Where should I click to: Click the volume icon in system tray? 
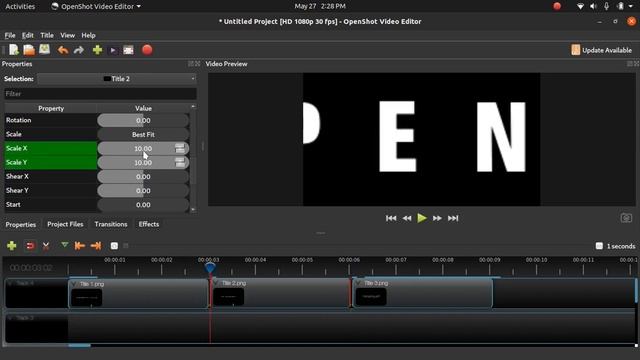pos(593,6)
